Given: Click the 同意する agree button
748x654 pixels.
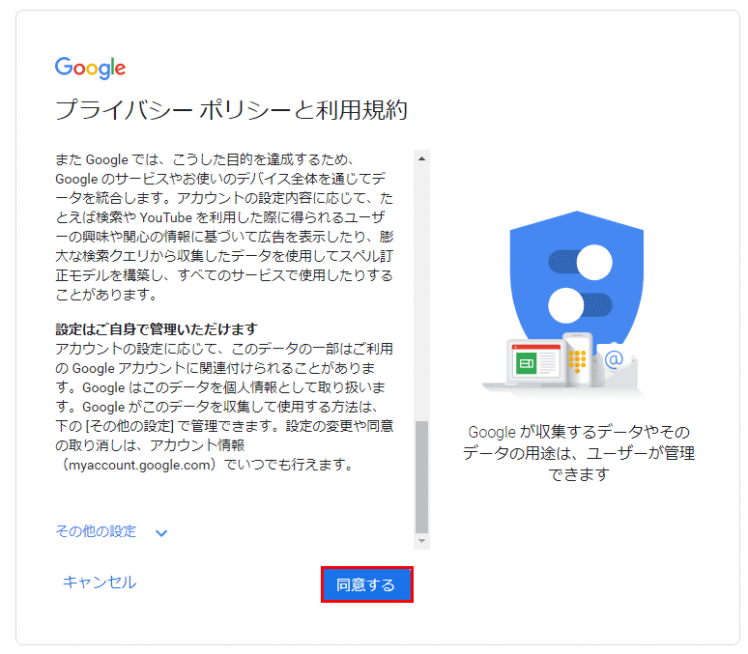Looking at the screenshot, I should pyautogui.click(x=367, y=584).
